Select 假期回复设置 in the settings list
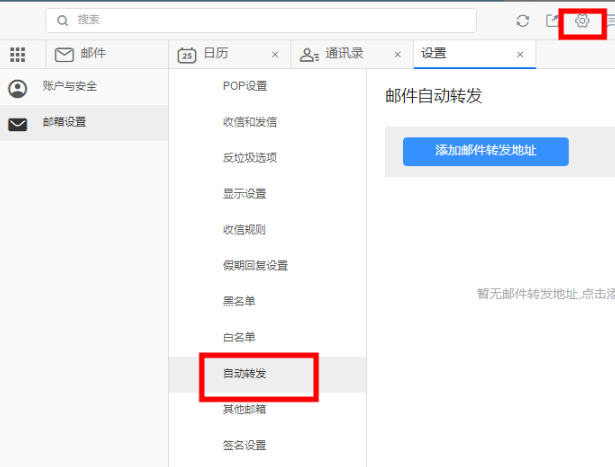Viewport: 615px width, 467px height. click(255, 265)
